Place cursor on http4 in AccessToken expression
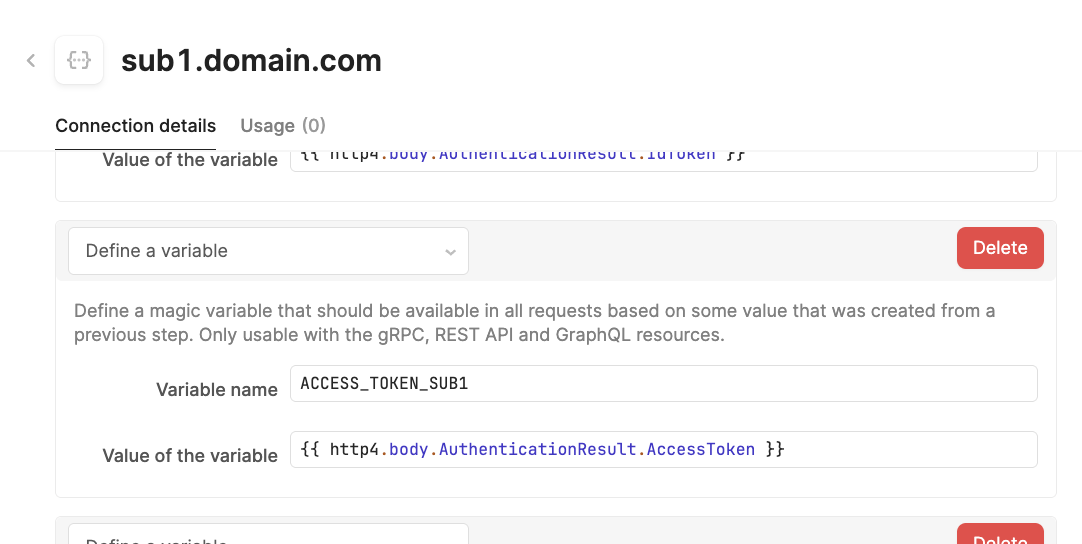 [x=354, y=449]
